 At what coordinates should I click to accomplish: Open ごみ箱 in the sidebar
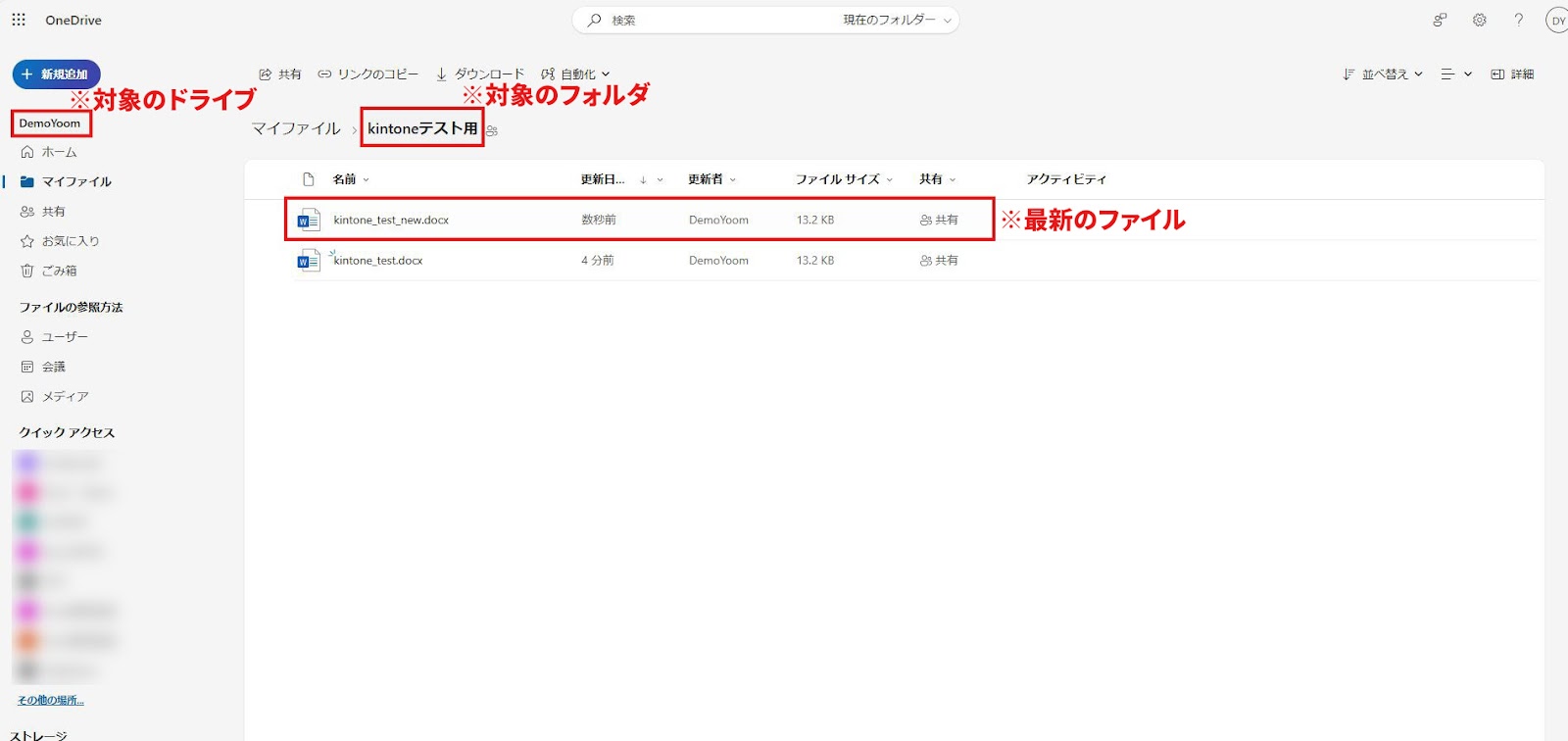click(59, 271)
